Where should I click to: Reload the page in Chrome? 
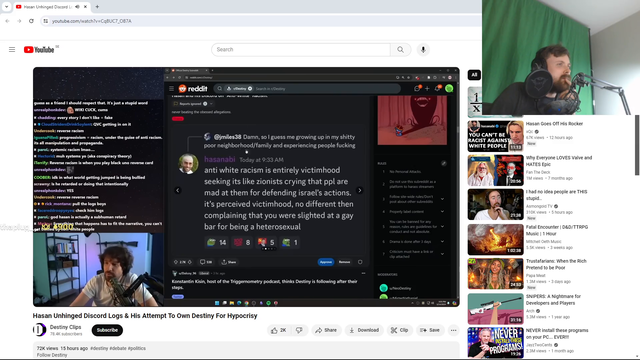coord(31,21)
